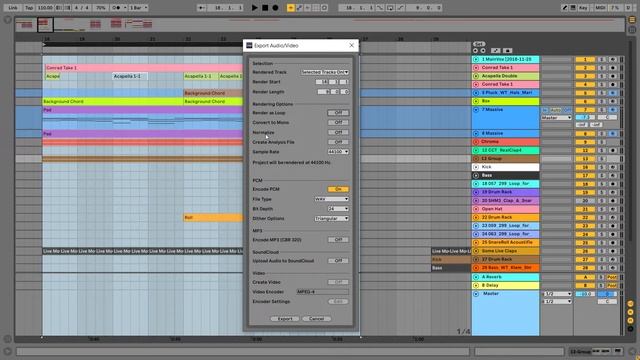This screenshot has height=360, width=640.
Task: Open File Type dropdown
Action: point(331,199)
